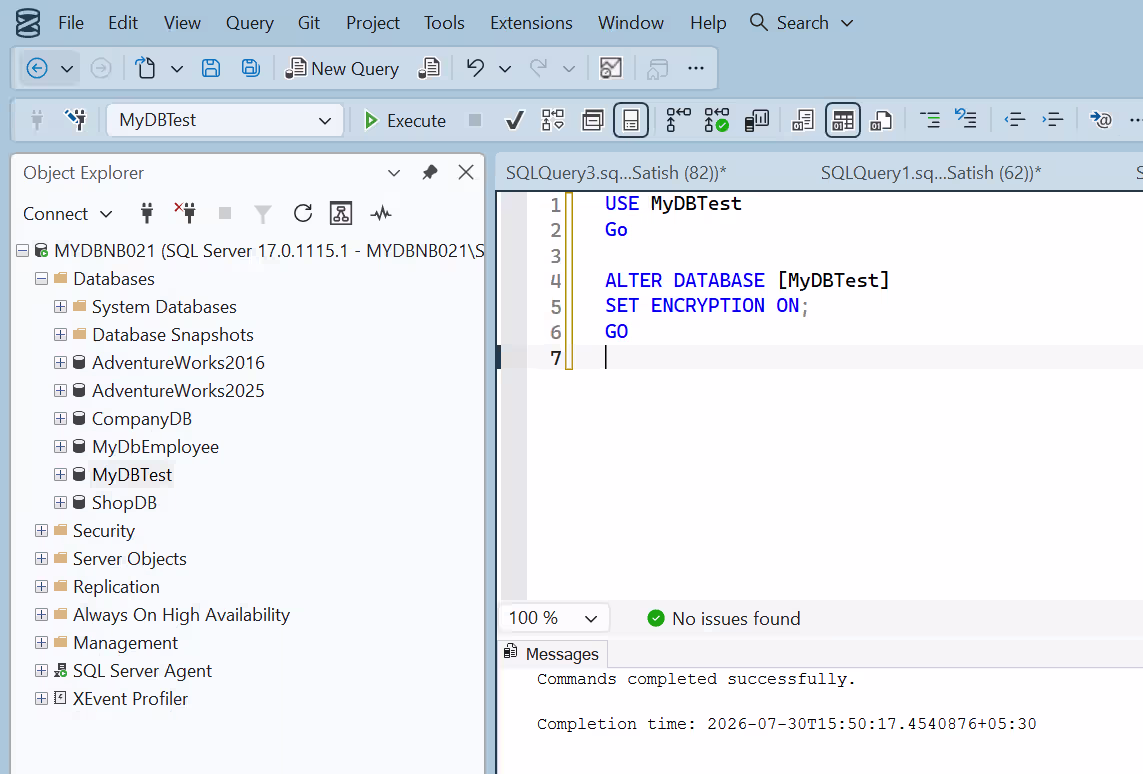The width and height of the screenshot is (1143, 774).
Task: Select the ShopDB database in tree
Action: point(124,503)
